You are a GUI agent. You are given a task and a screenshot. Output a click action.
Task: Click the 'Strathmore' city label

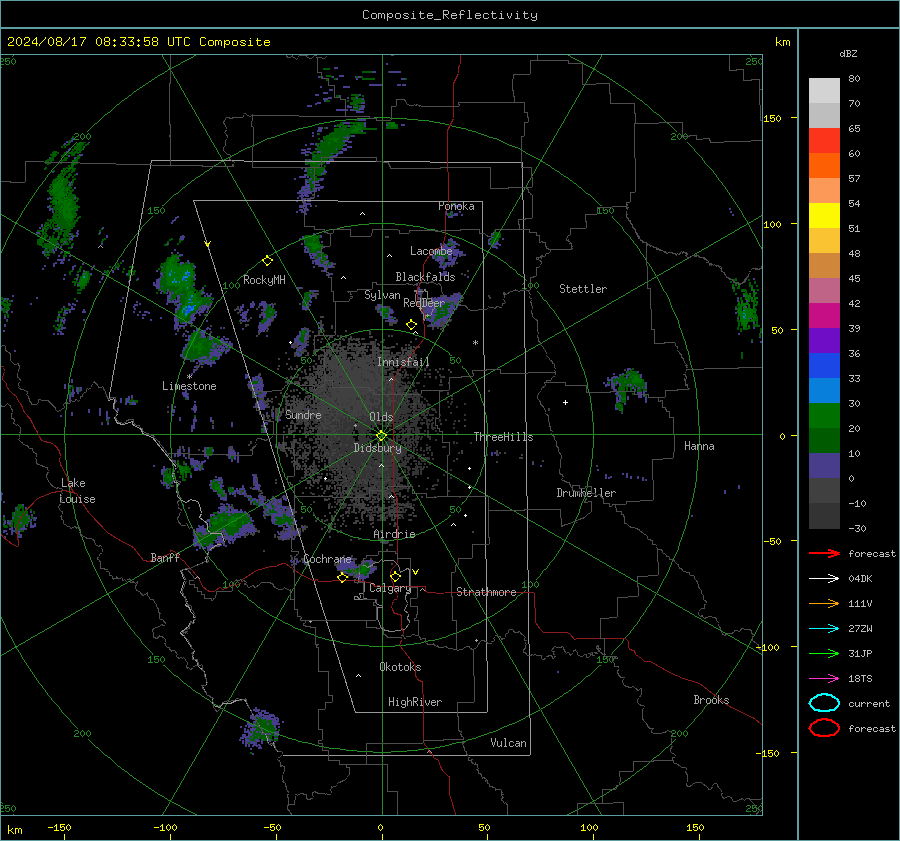coord(486,592)
